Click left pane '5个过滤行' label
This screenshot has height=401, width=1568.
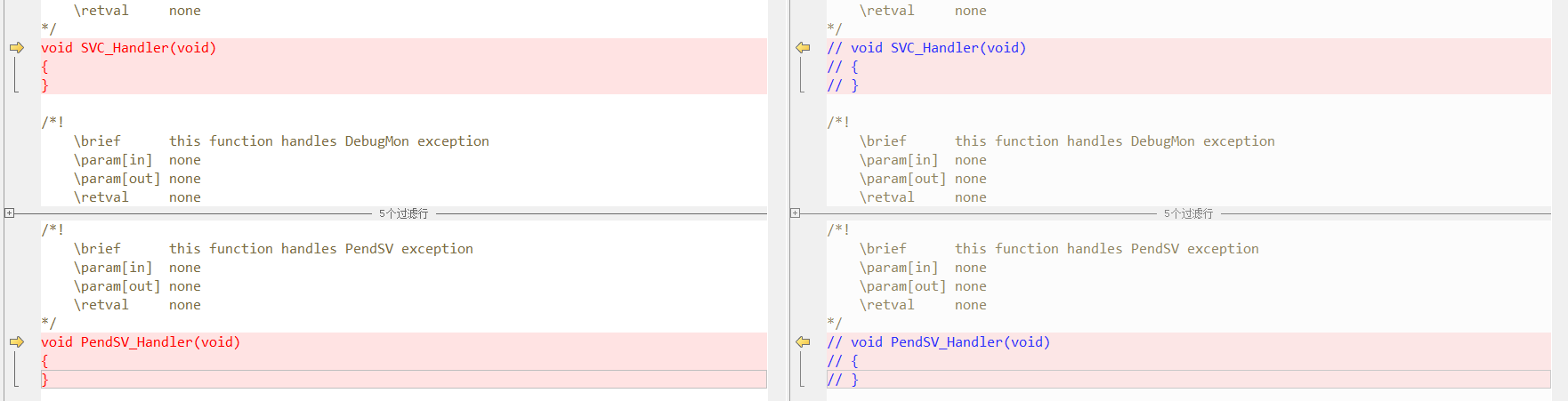(x=403, y=213)
